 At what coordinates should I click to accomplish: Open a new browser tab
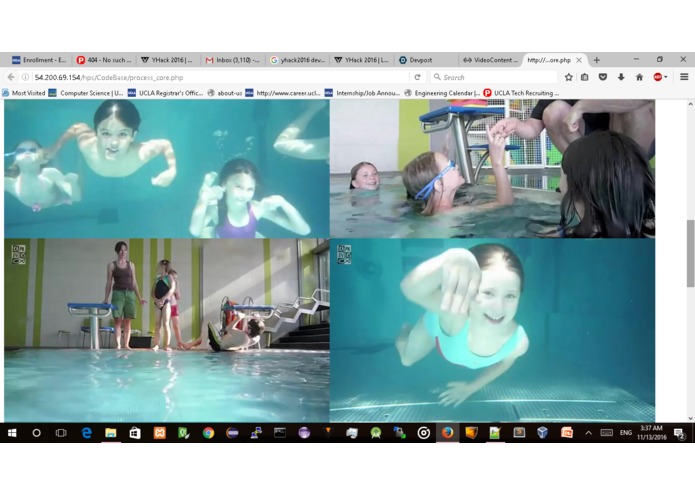597,60
